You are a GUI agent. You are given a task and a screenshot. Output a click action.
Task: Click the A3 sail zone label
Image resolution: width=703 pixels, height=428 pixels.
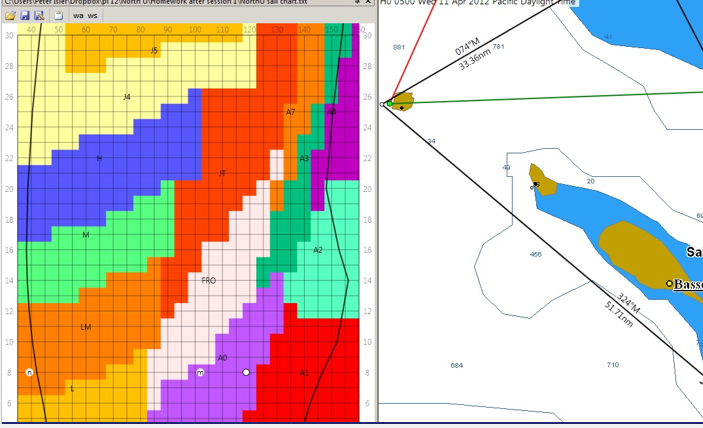[x=304, y=158]
